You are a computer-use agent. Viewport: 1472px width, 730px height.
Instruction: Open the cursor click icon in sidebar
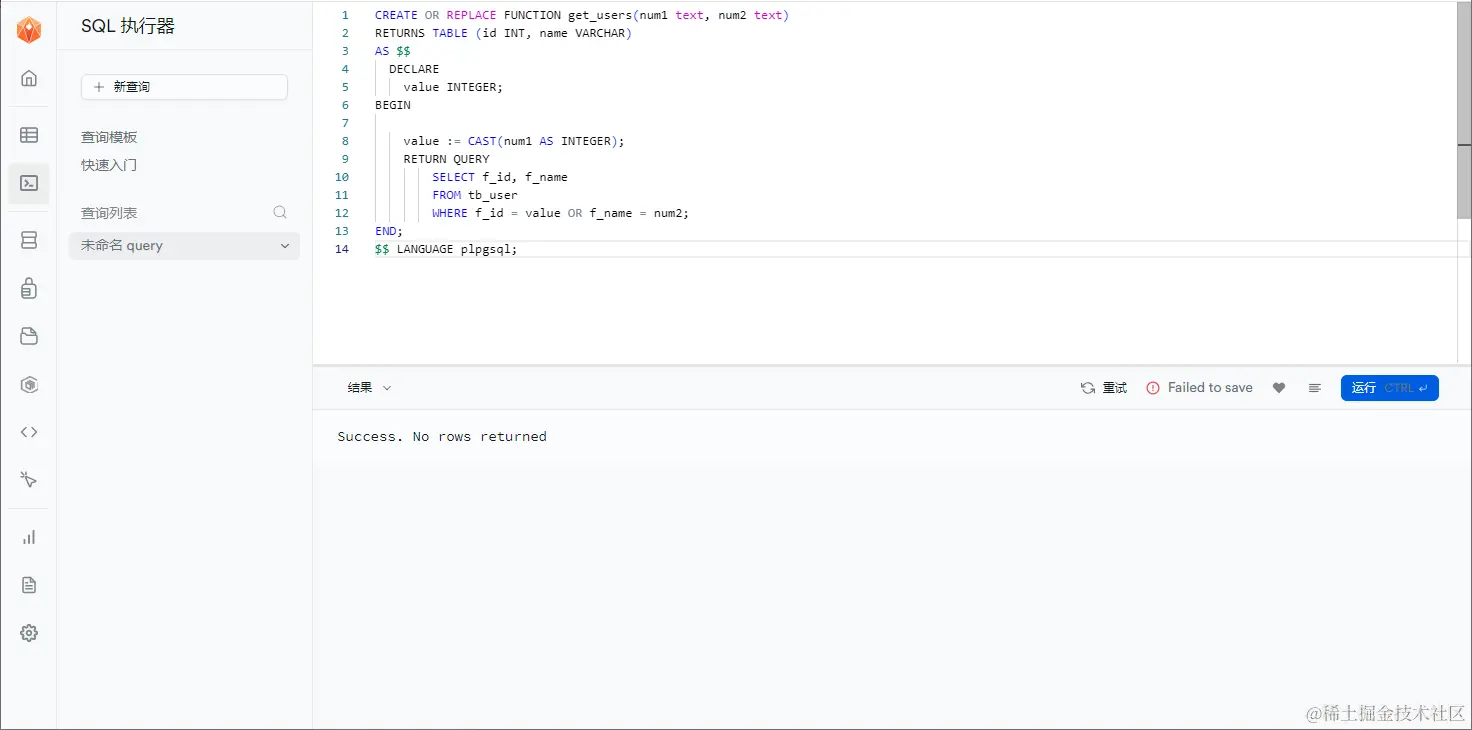coord(29,480)
